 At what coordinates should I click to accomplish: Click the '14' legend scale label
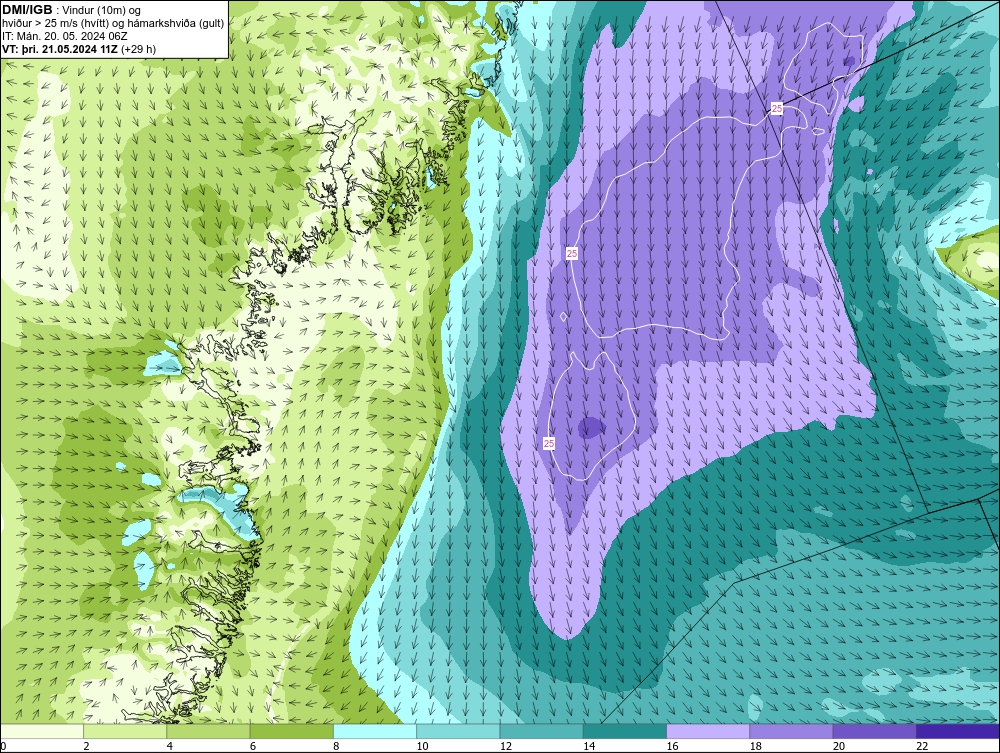tap(589, 747)
